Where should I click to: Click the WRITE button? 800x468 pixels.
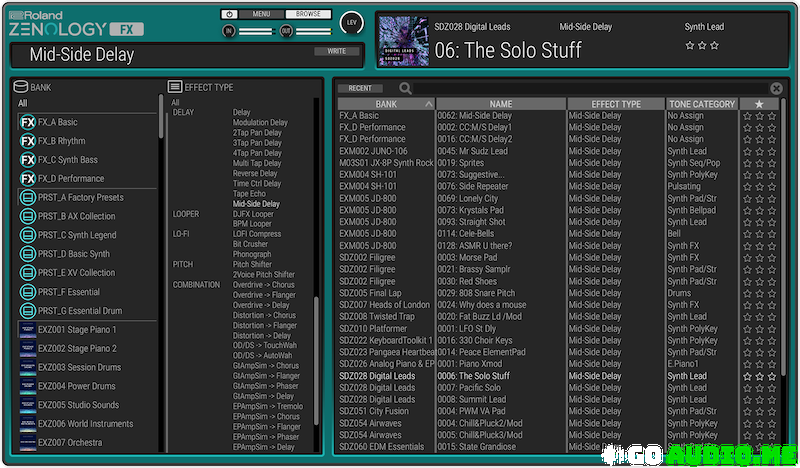point(337,51)
